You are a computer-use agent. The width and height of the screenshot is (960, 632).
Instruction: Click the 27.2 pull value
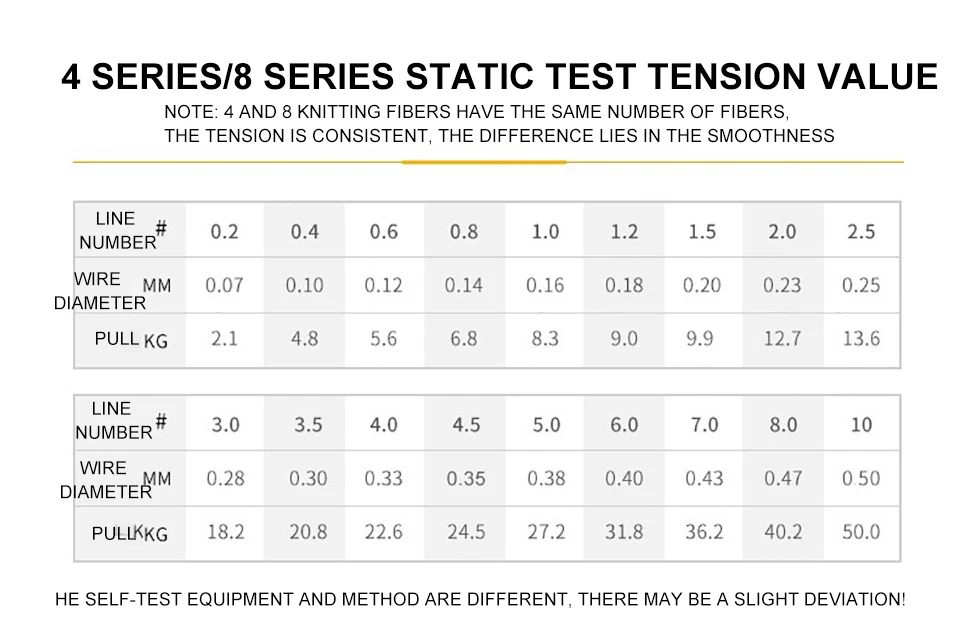coord(546,532)
